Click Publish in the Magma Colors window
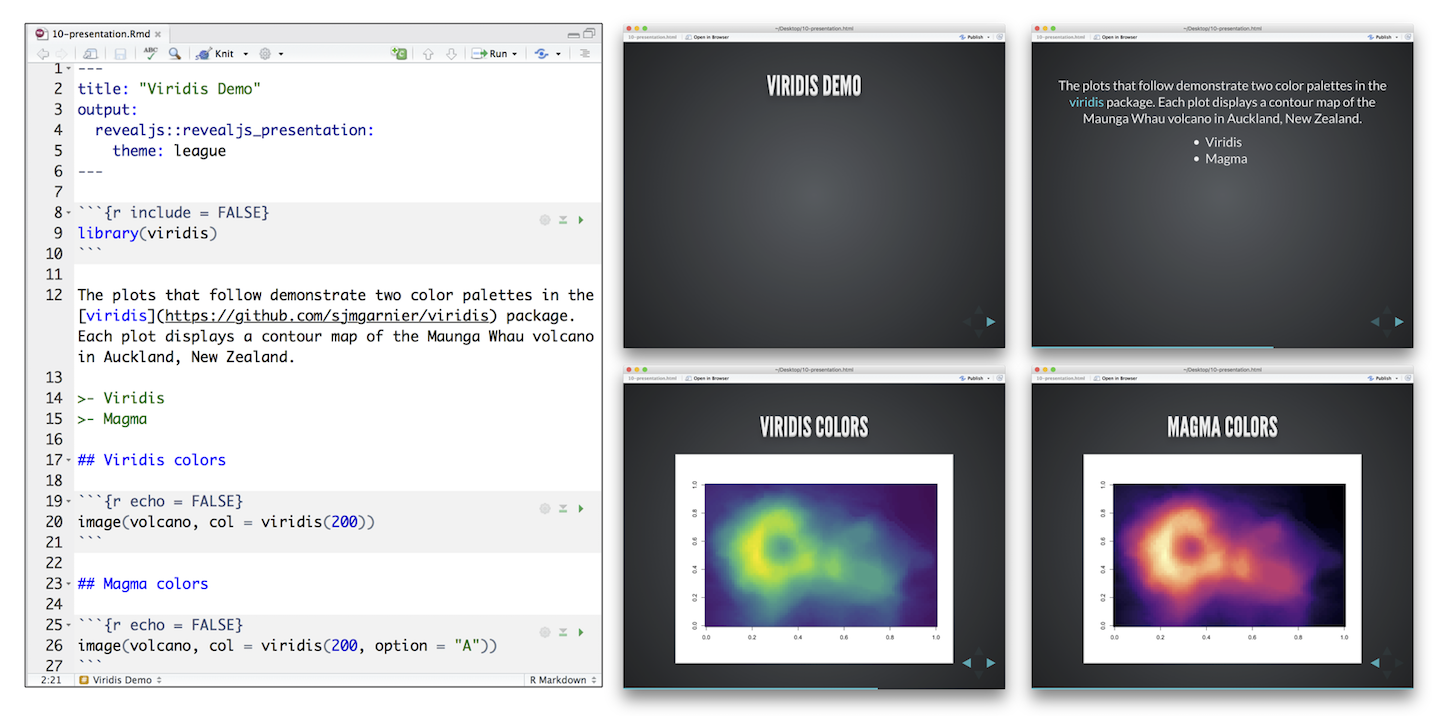Screen dimensions: 1440x716 1380,378
